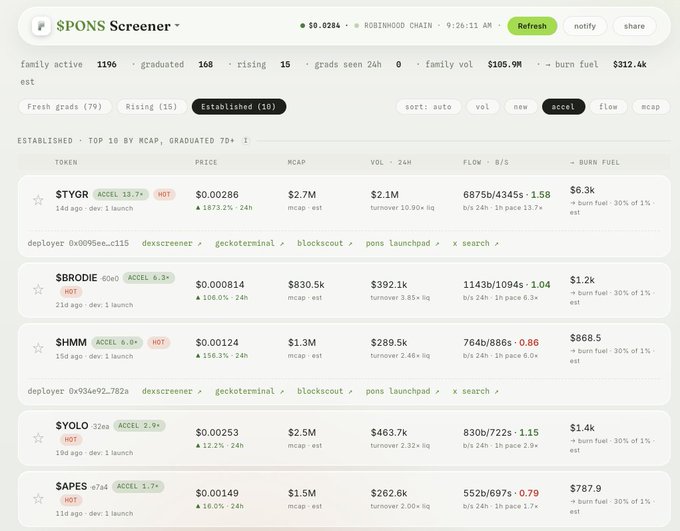Choose sort: auto option
This screenshot has width=680, height=531.
[x=428, y=107]
